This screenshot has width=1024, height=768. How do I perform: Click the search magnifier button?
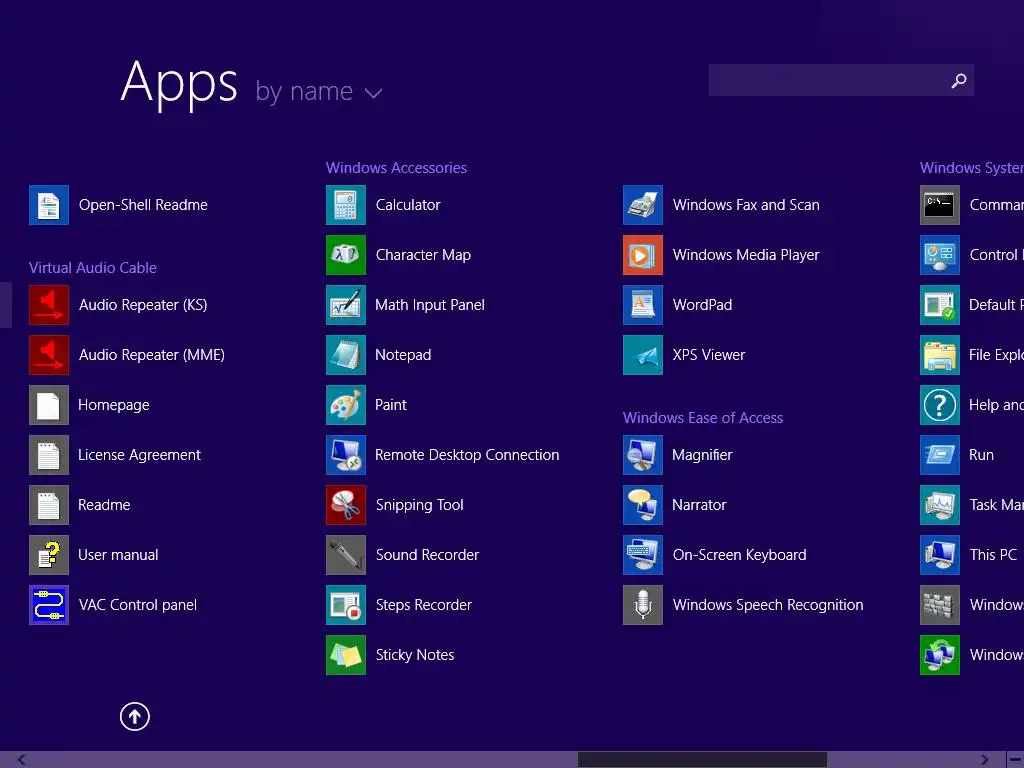point(959,80)
